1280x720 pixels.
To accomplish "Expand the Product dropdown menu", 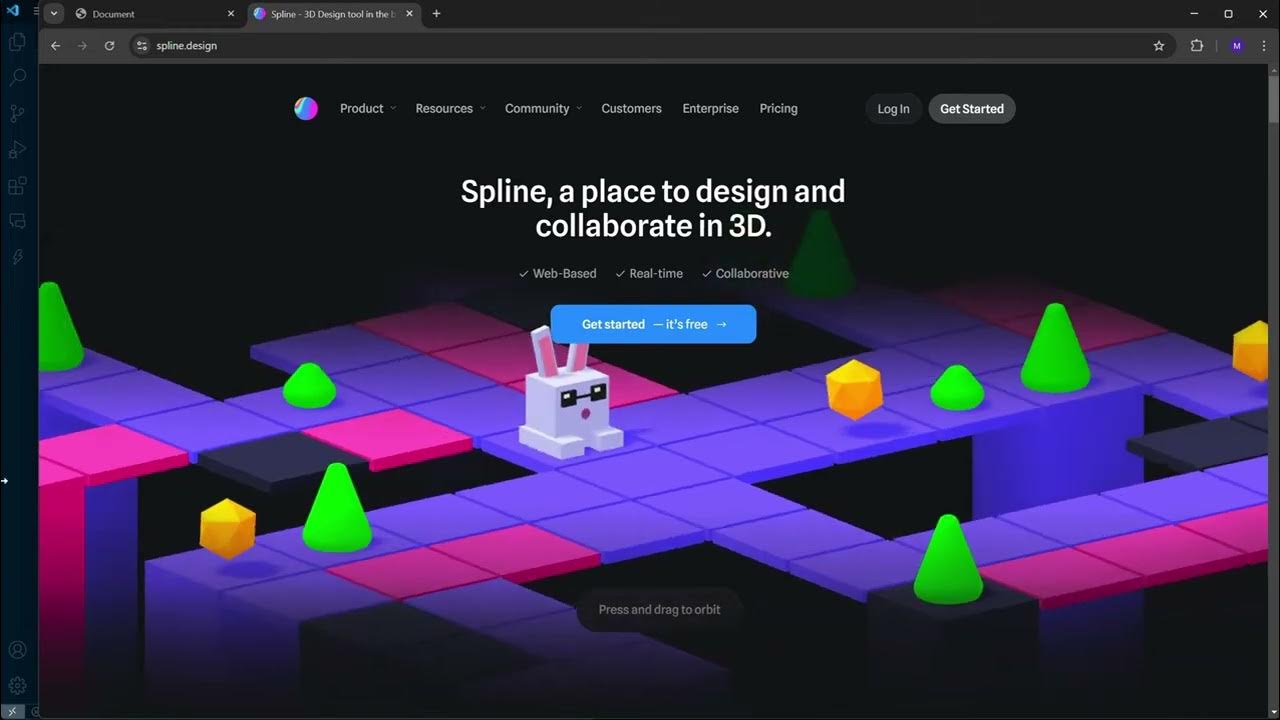I will [368, 109].
